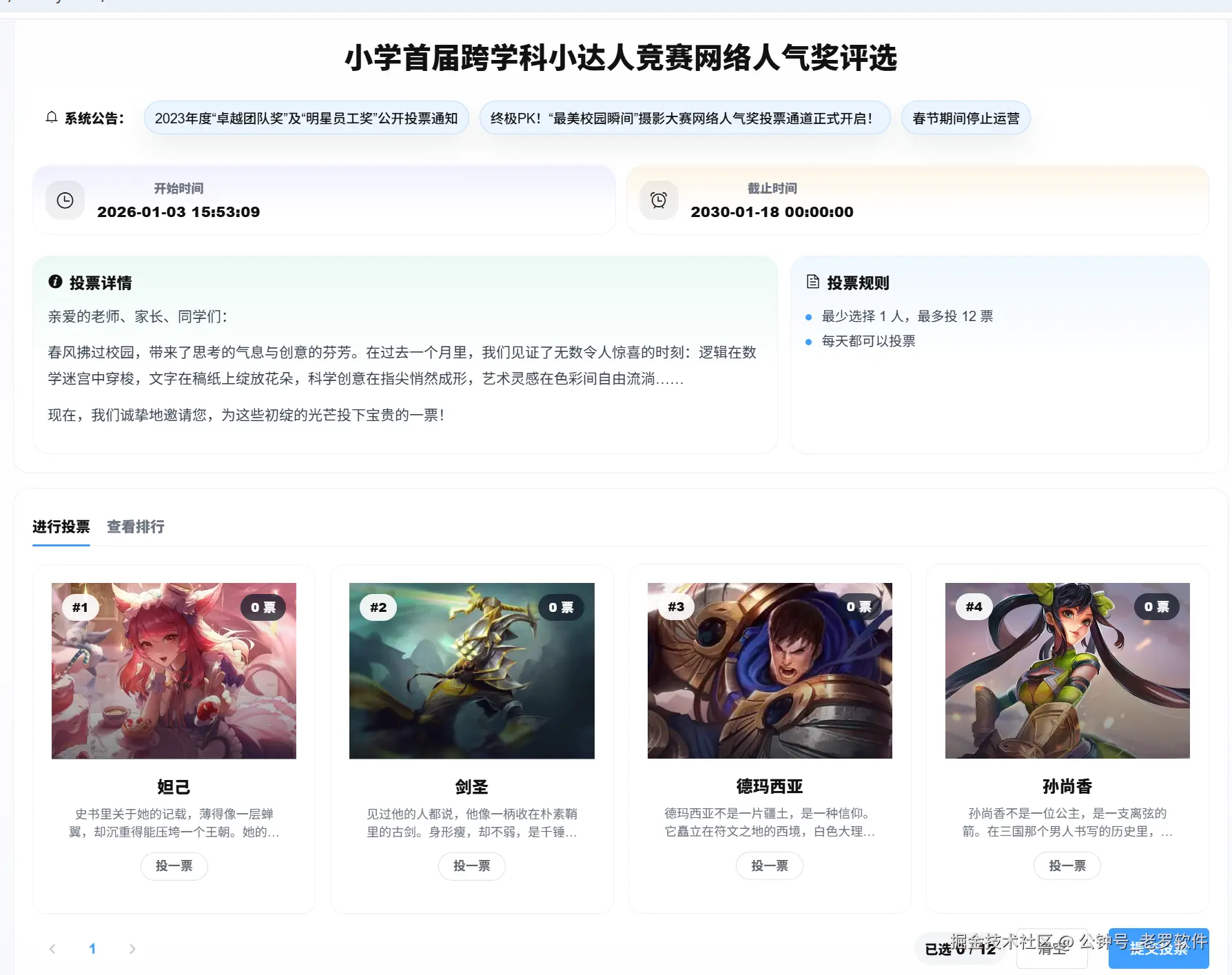The image size is (1232, 975).
Task: Click the deadline 2030-01-18 00:00:00
Action: [772, 212]
